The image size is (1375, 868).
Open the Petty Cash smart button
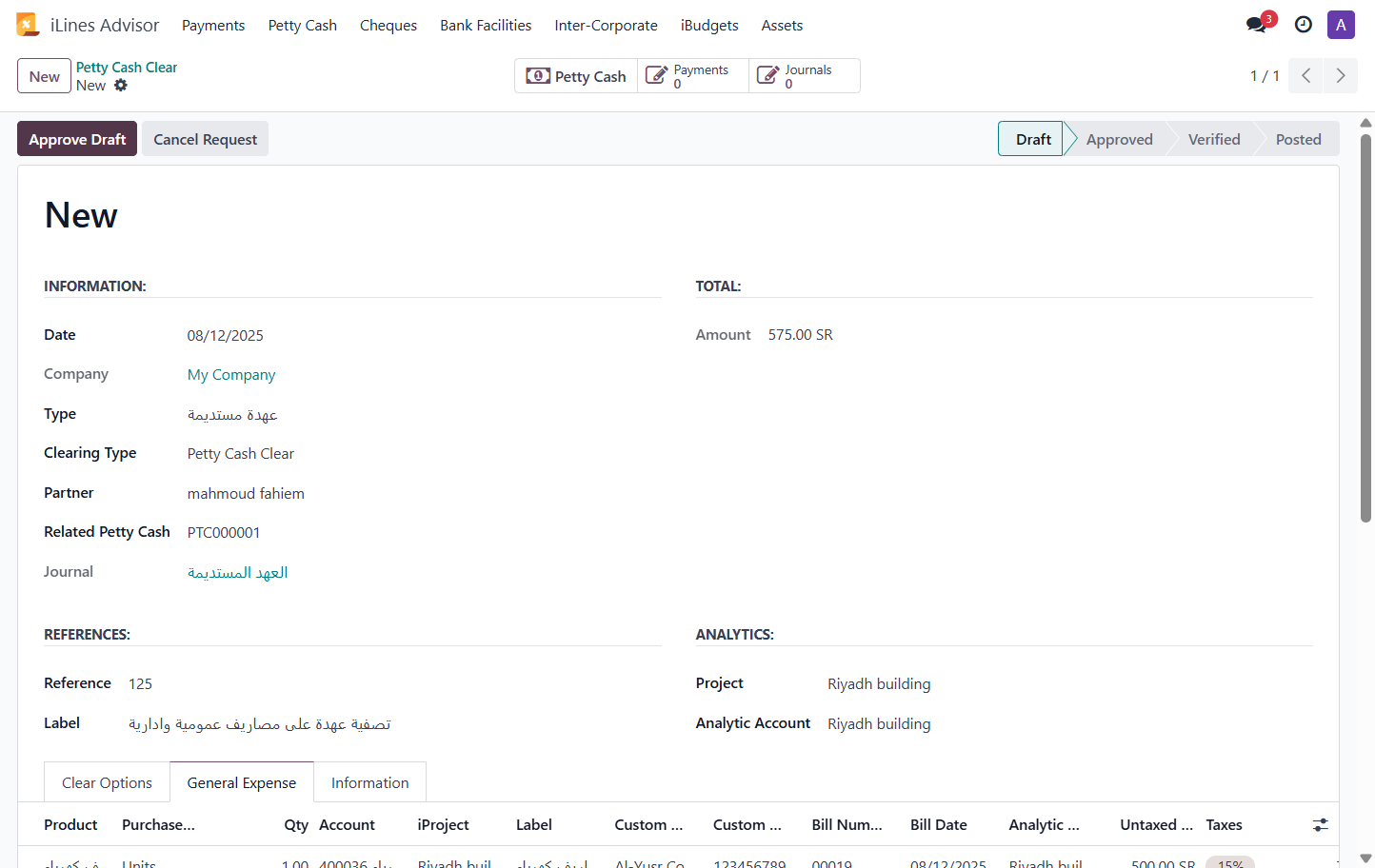(x=576, y=76)
